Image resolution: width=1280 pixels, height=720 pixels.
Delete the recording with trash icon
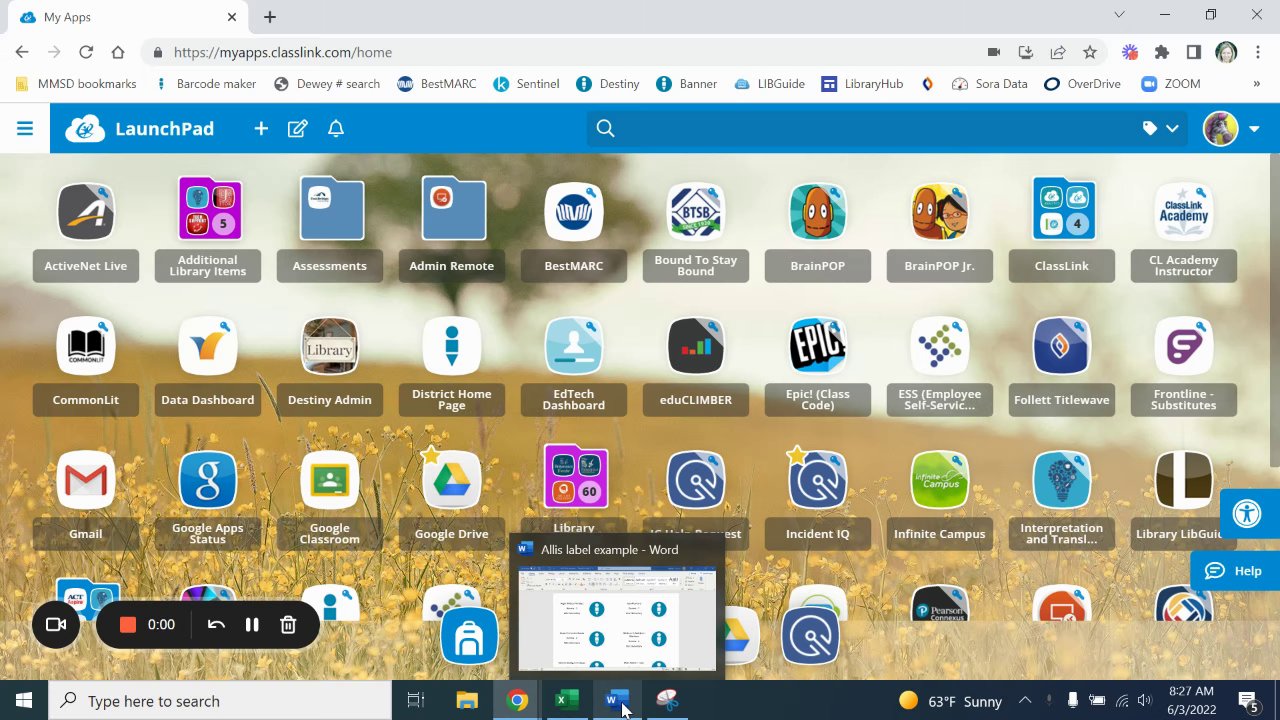[288, 624]
